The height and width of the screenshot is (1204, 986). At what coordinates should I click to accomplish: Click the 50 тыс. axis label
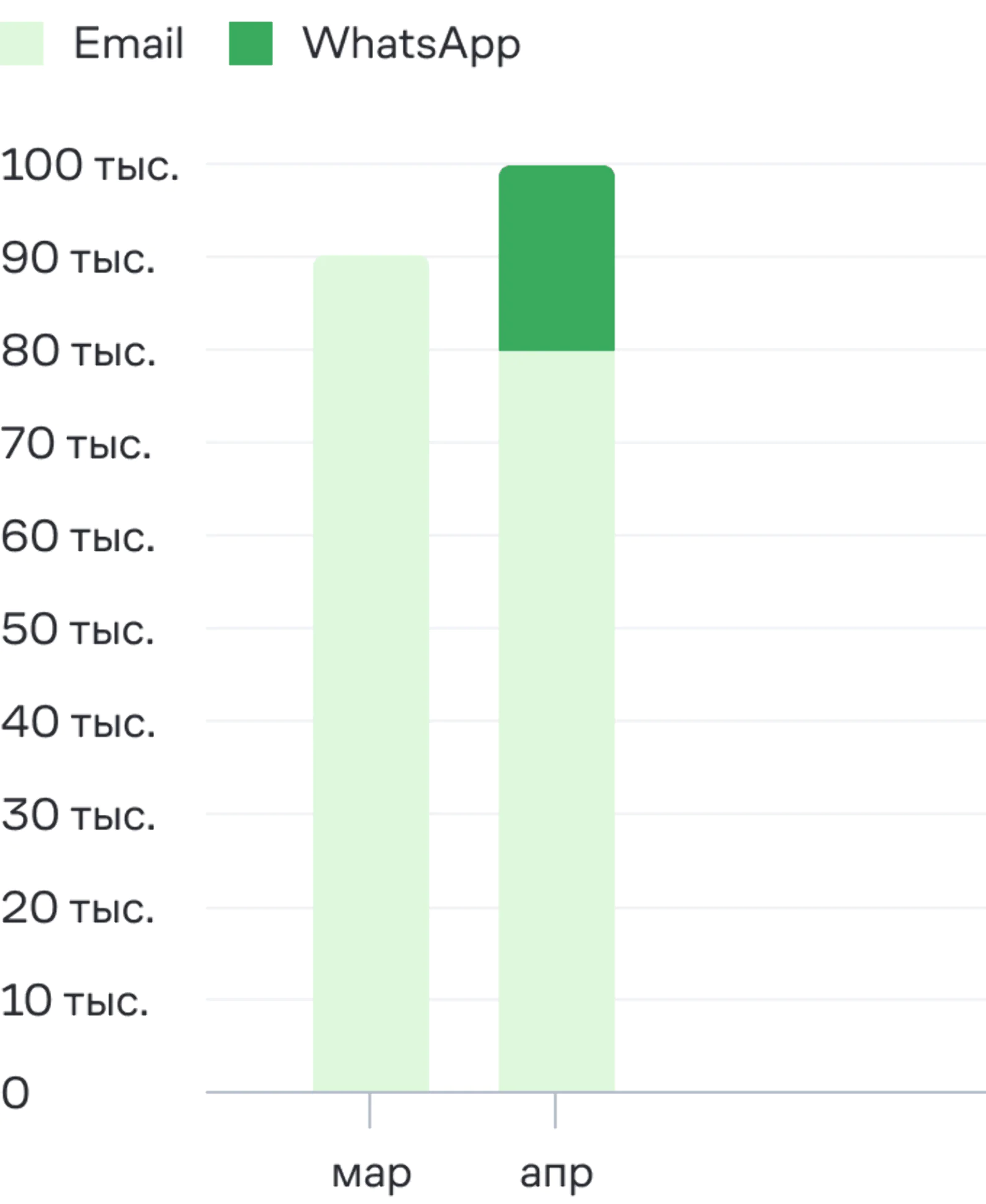click(77, 629)
